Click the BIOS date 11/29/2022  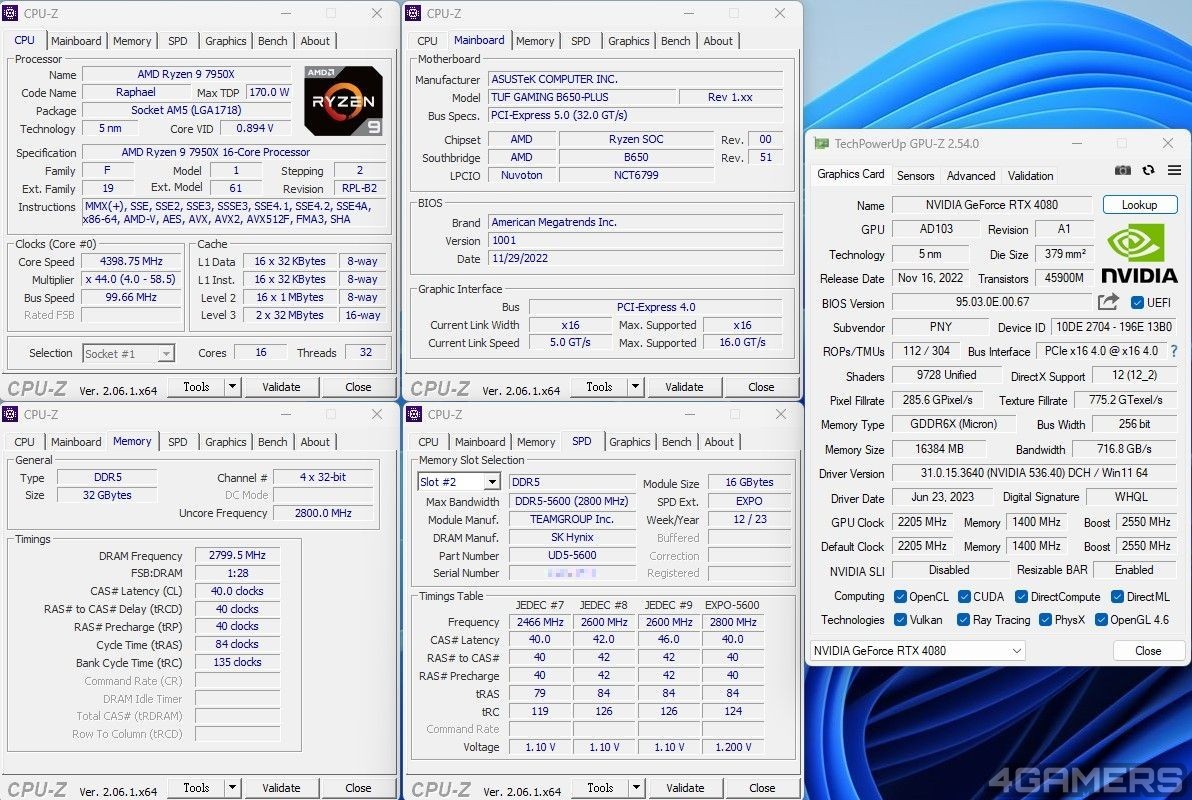coord(635,259)
